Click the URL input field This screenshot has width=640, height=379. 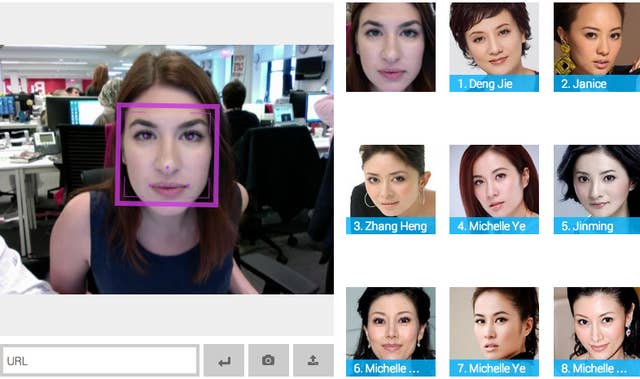coord(100,360)
